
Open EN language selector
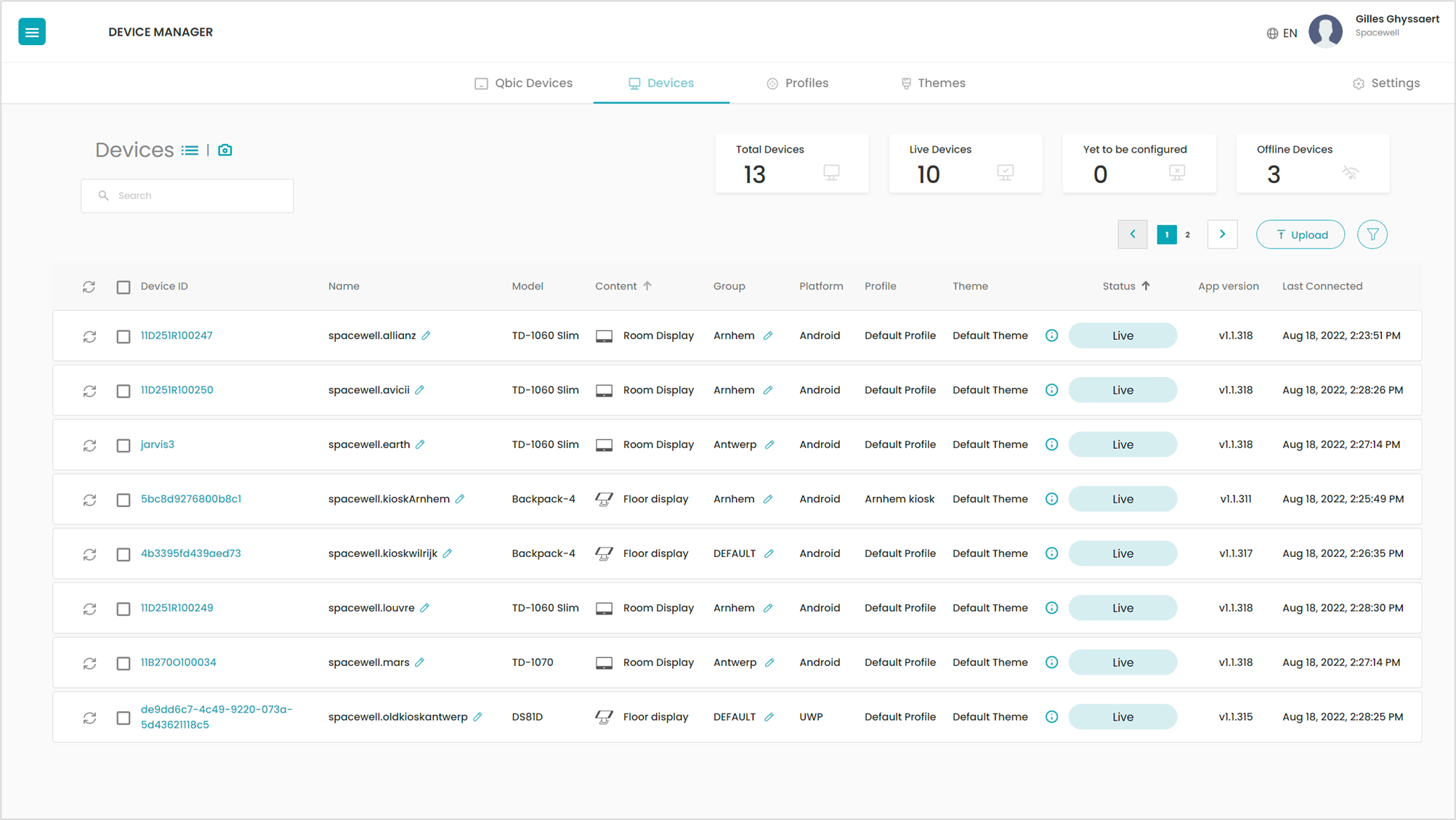tap(1282, 33)
